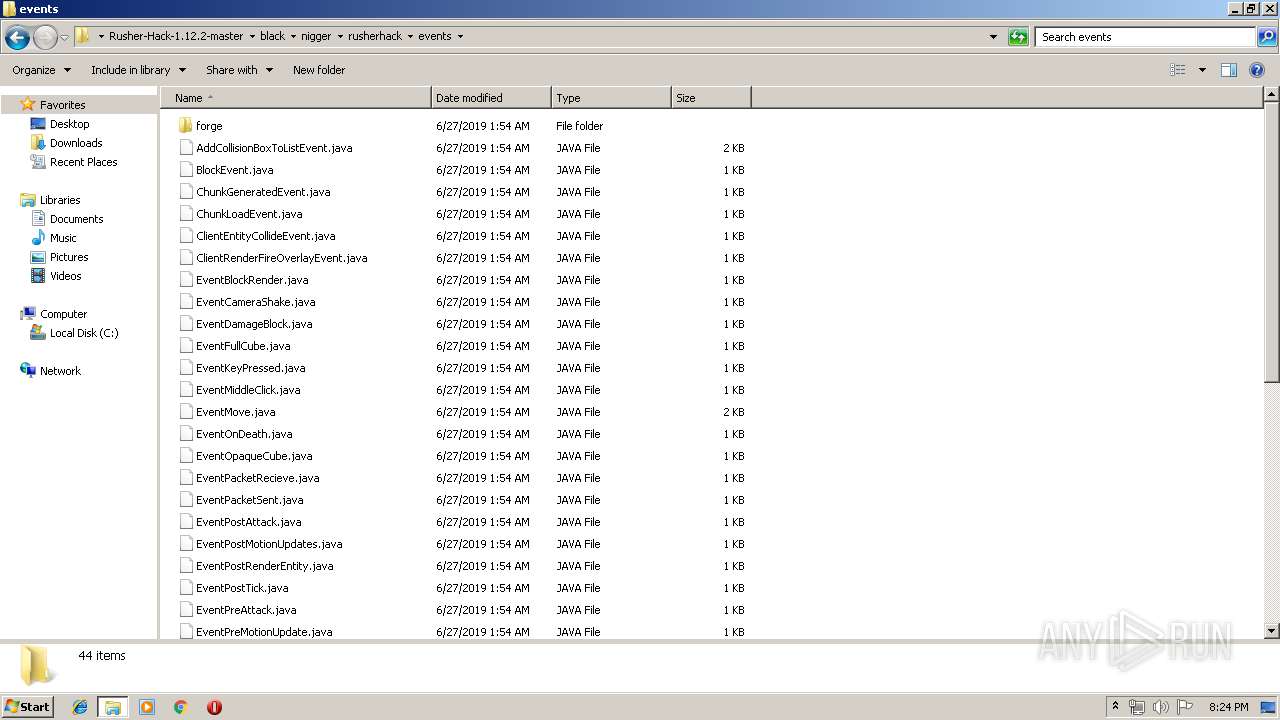Open Downloads in the navigation pane
Image resolution: width=1280 pixels, height=720 pixels.
76,143
